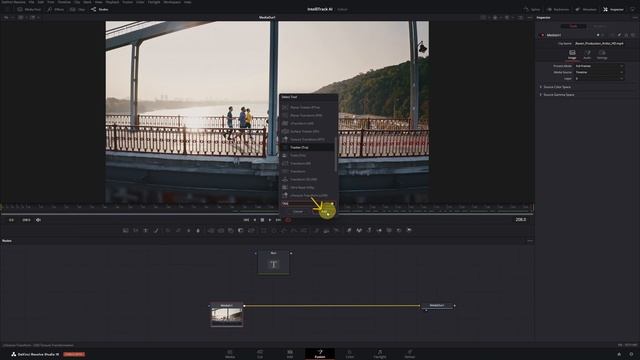Select the Transform 3D entry in Select Tool list
The image size is (640, 360).
[x=308, y=179]
